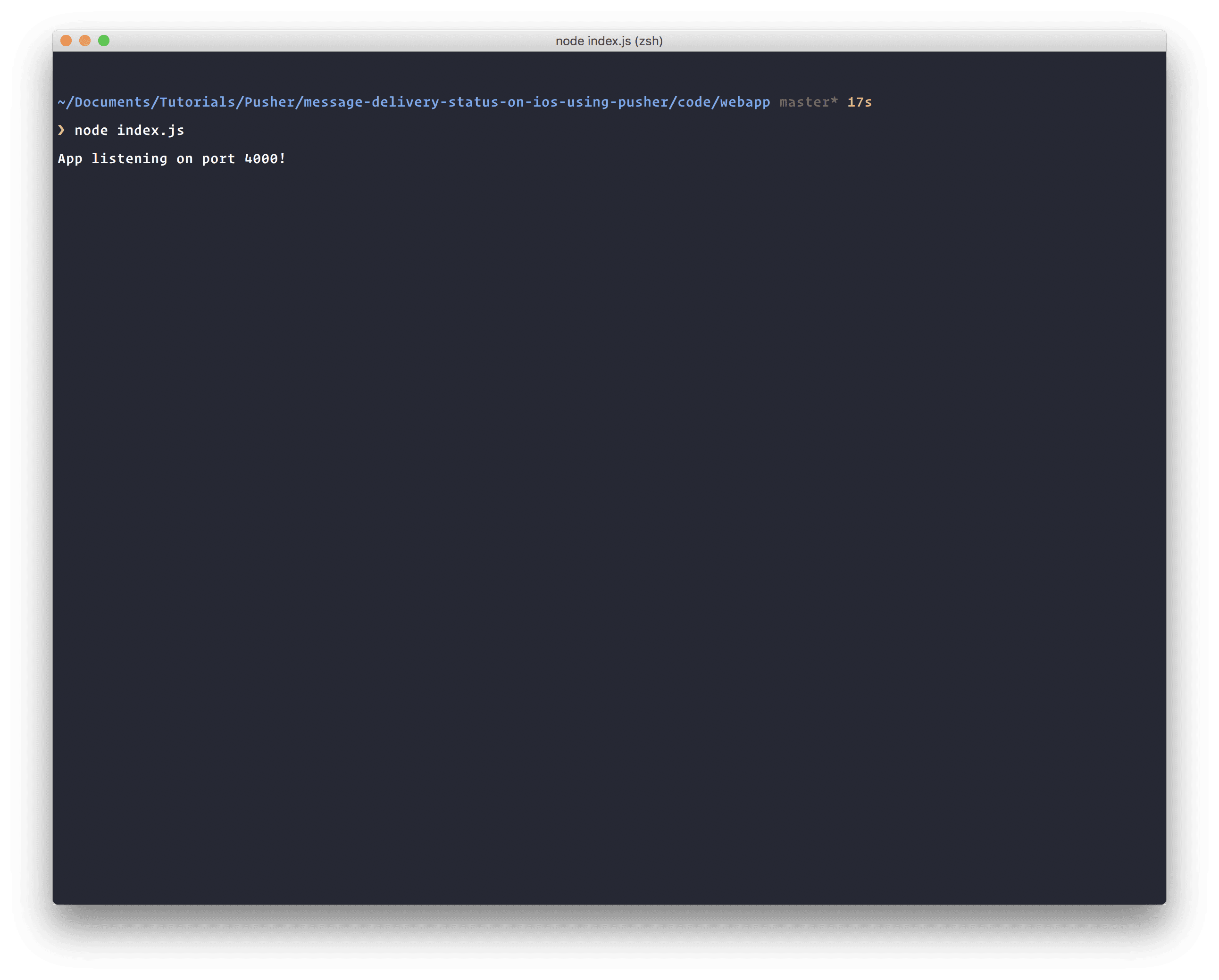
Task: Click the word 'App' in the output
Action: coord(70,159)
